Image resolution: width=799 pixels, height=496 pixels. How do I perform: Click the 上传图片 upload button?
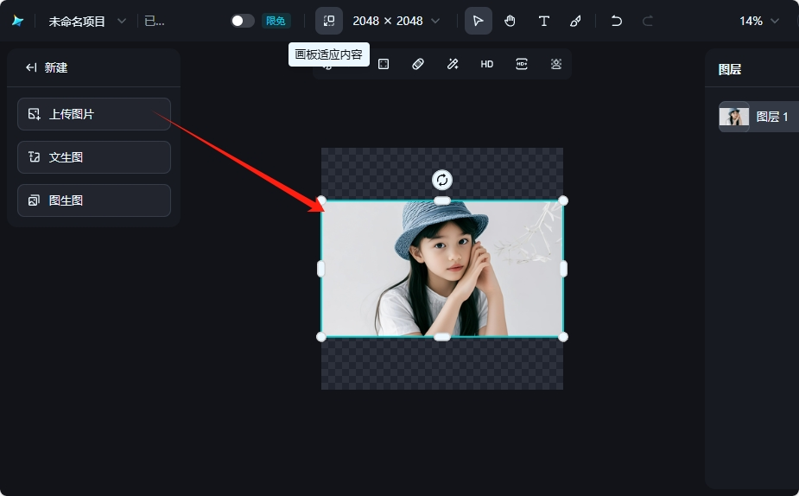(x=94, y=114)
